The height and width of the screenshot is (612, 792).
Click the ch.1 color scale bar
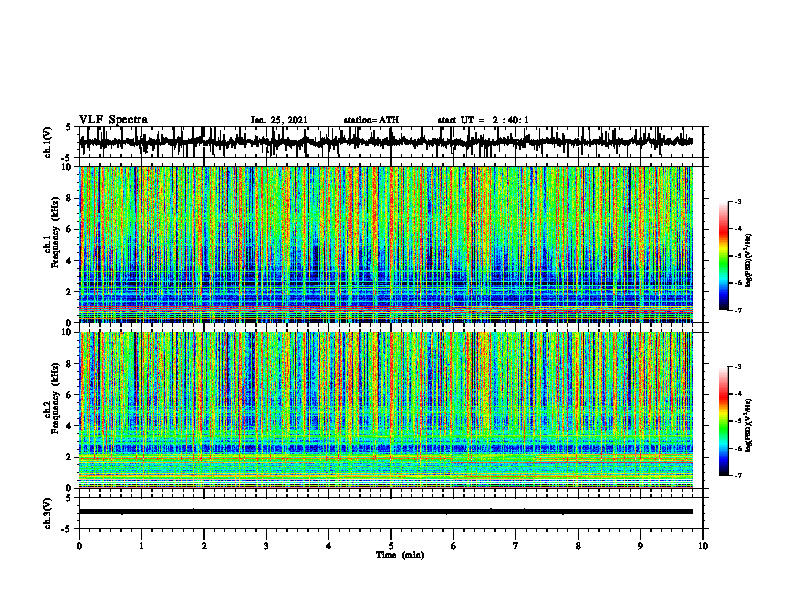click(x=724, y=256)
